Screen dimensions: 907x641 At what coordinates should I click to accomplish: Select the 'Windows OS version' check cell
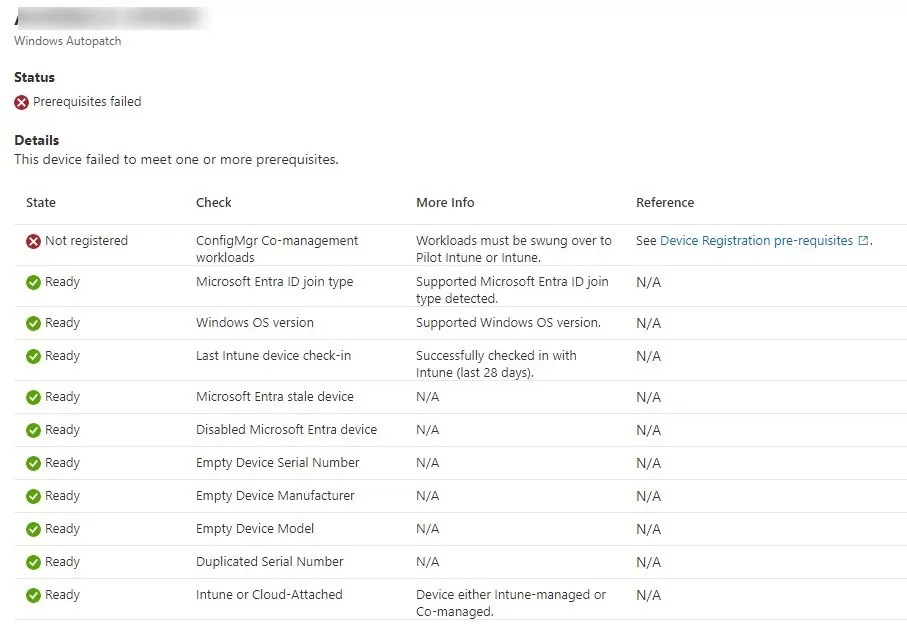[255, 323]
